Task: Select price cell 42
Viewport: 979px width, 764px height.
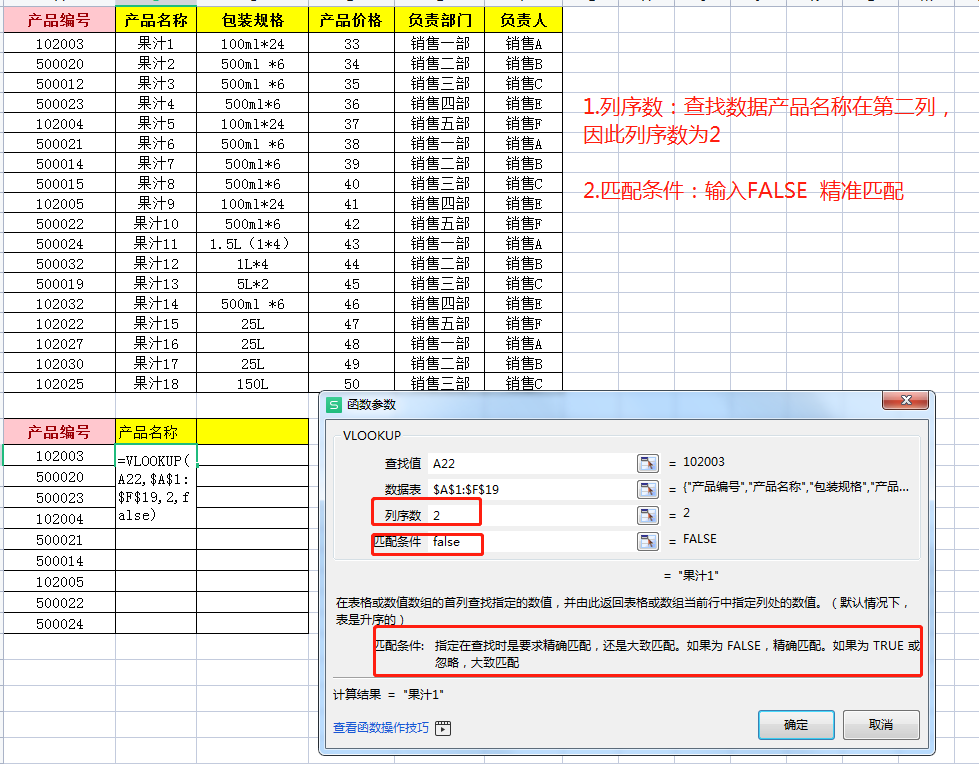Action: pyautogui.click(x=352, y=223)
